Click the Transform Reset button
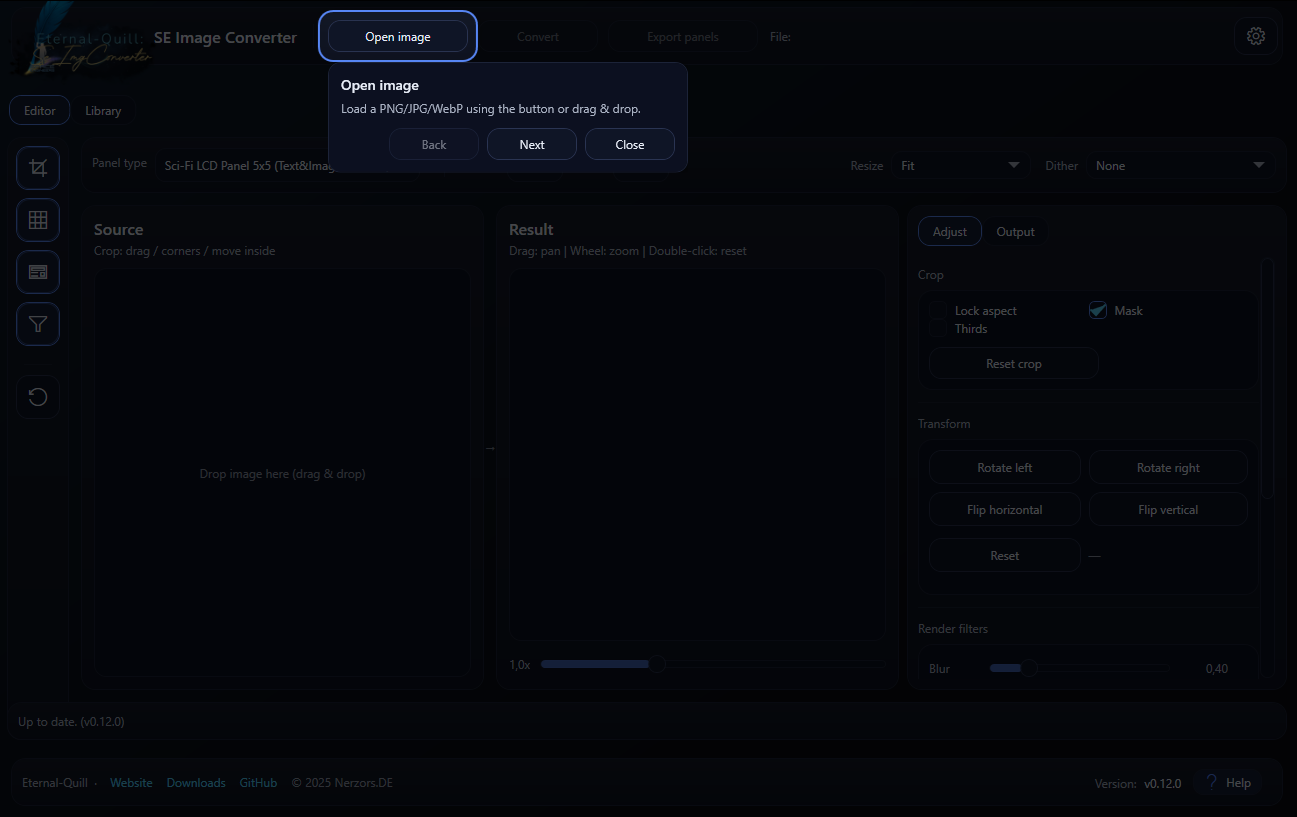Viewport: 1297px width, 817px height. (1005, 556)
